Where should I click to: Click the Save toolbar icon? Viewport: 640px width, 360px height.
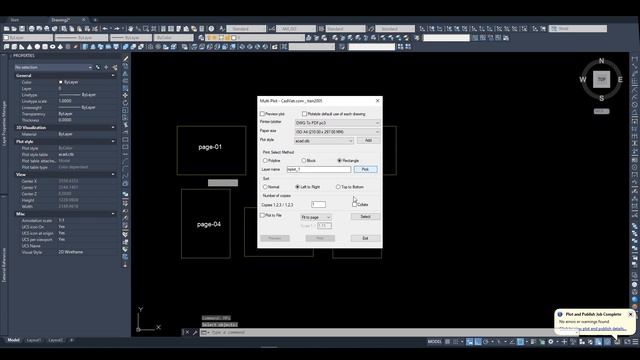22,29
